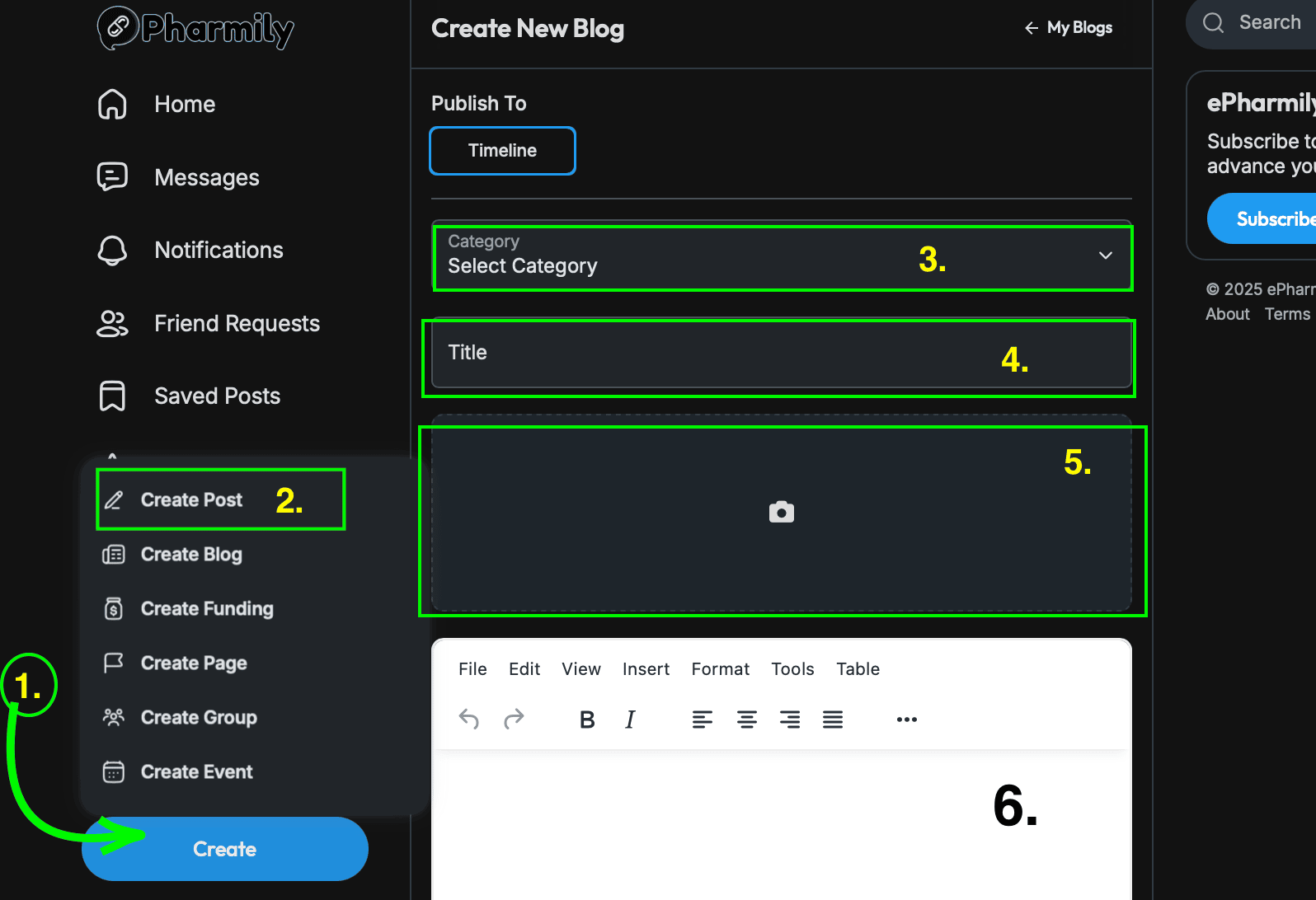The image size is (1316, 900).
Task: Toggle bold formatting in the editor
Action: click(x=587, y=720)
